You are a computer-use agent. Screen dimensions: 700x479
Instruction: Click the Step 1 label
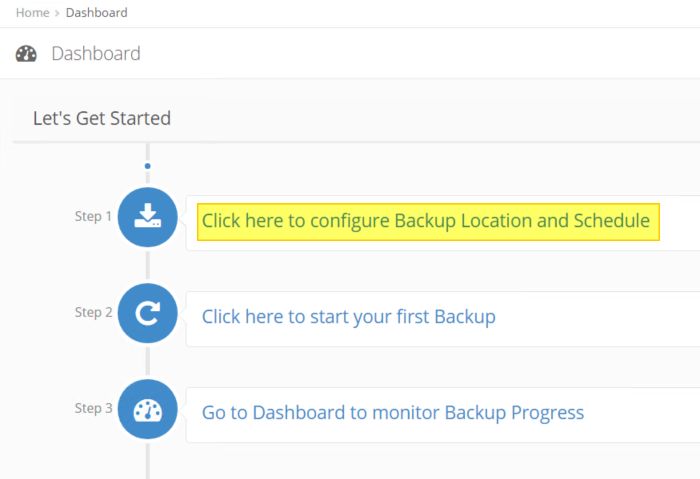93,216
